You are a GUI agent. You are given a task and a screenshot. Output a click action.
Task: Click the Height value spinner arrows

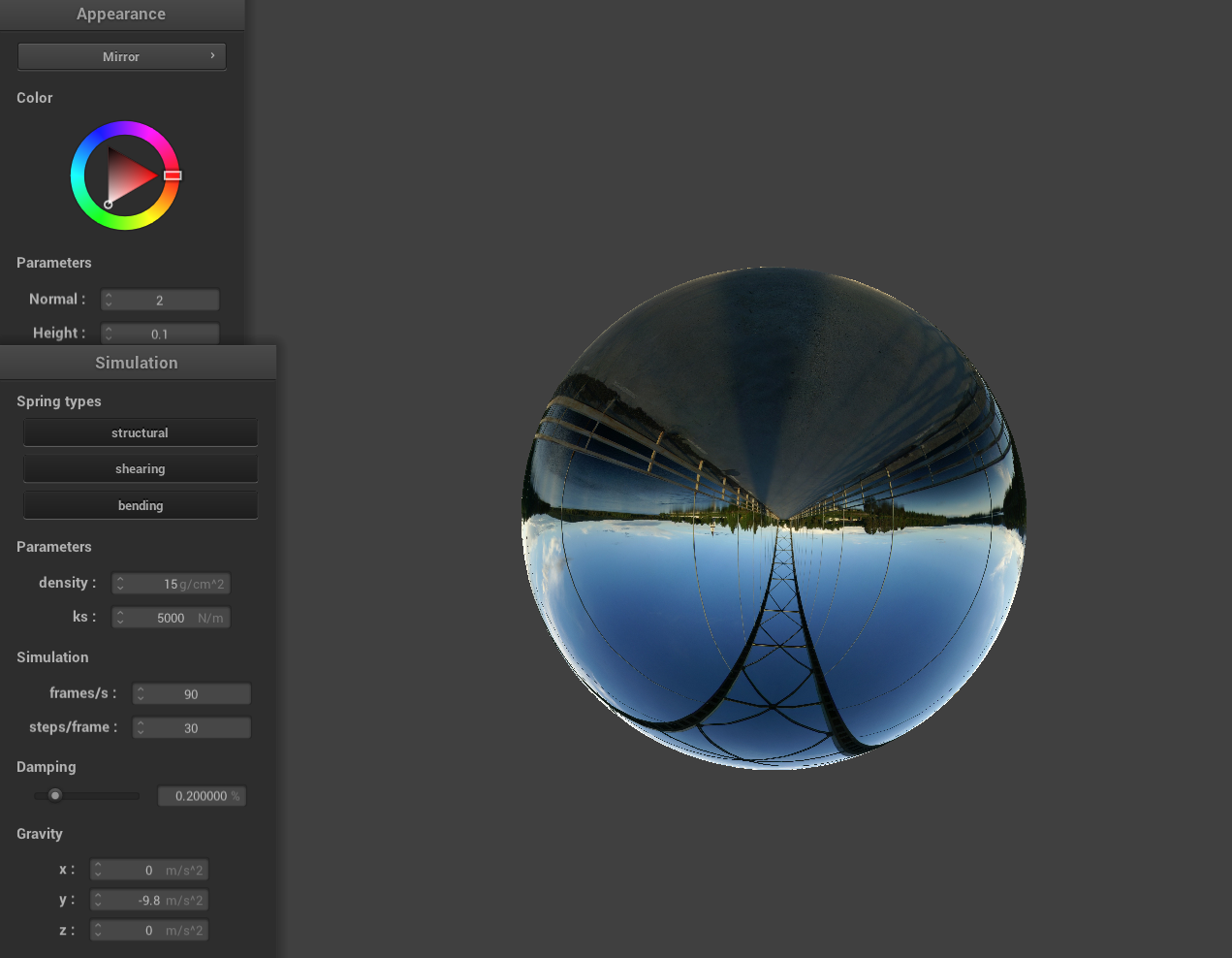point(109,334)
